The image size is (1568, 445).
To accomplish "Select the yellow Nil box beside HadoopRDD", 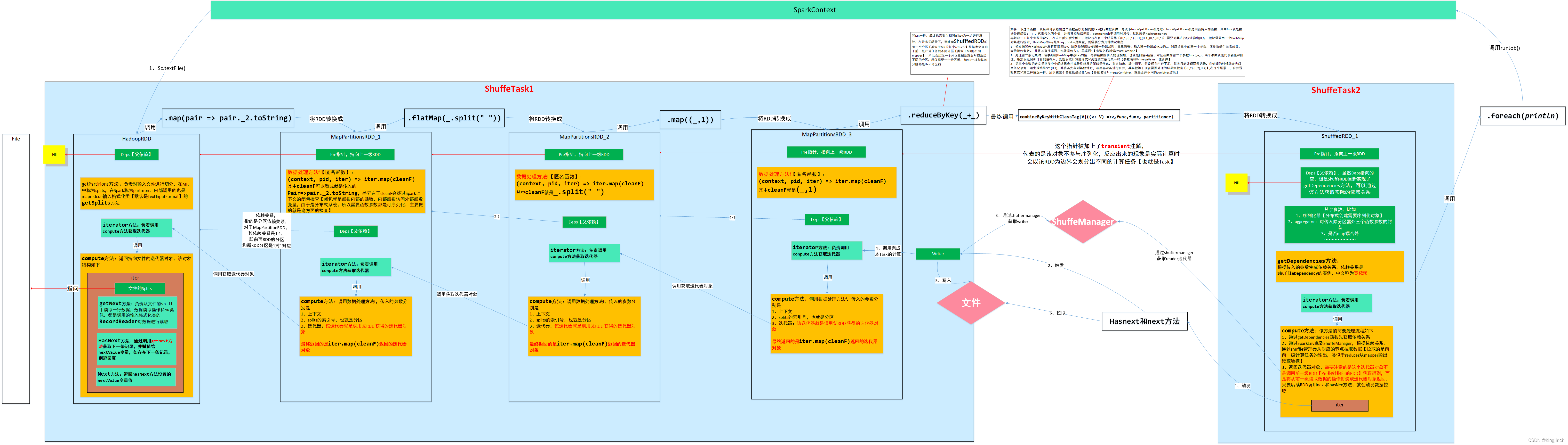I will 54,154.
